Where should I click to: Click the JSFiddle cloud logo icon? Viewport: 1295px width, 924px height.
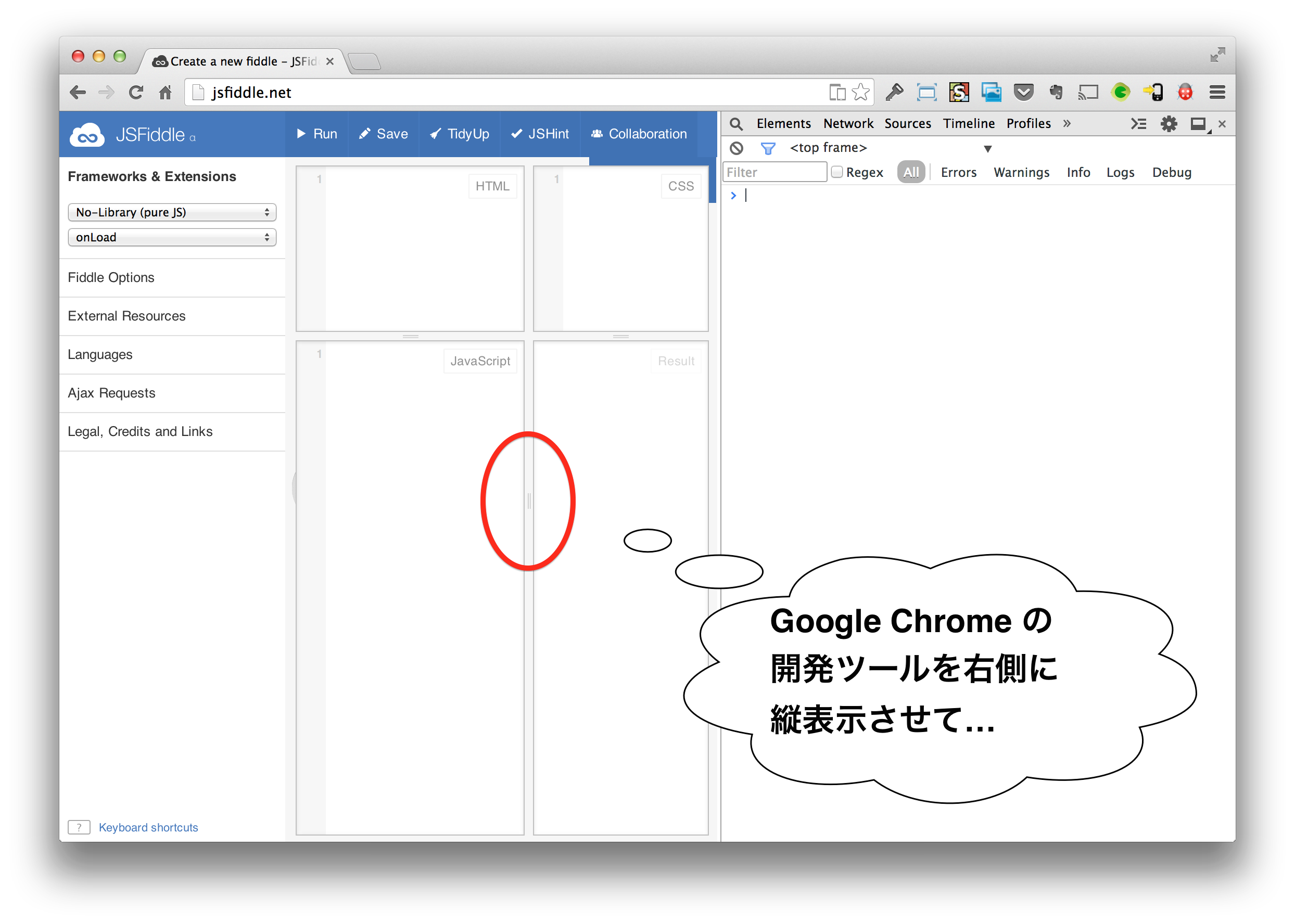[88, 134]
